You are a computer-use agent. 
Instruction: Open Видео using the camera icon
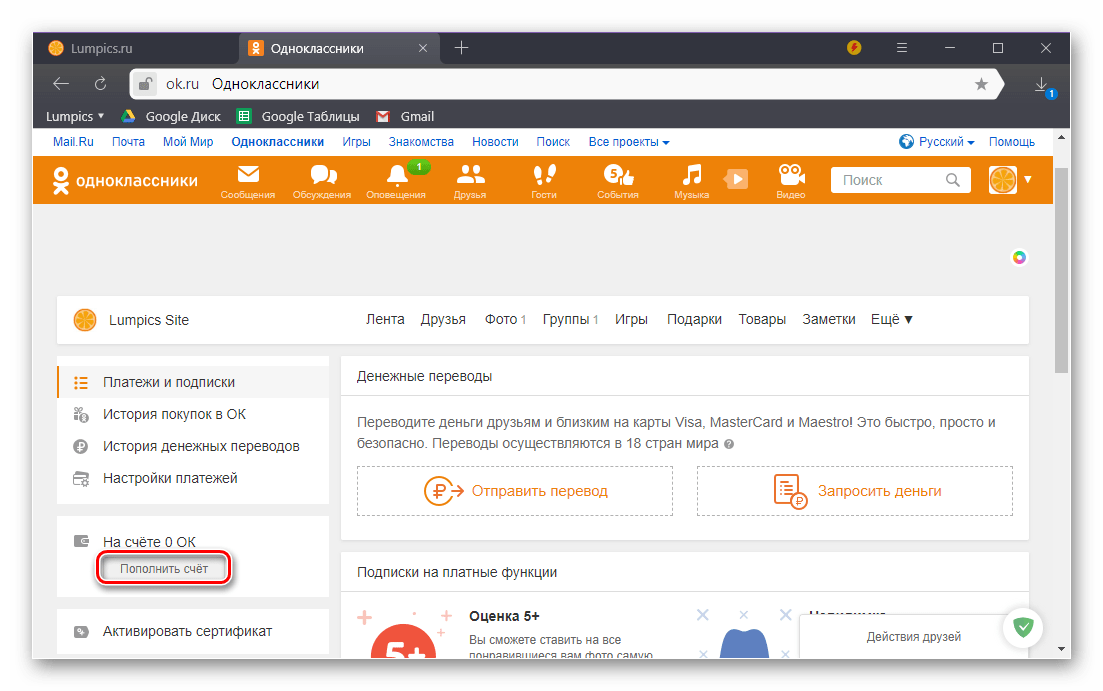pos(790,181)
